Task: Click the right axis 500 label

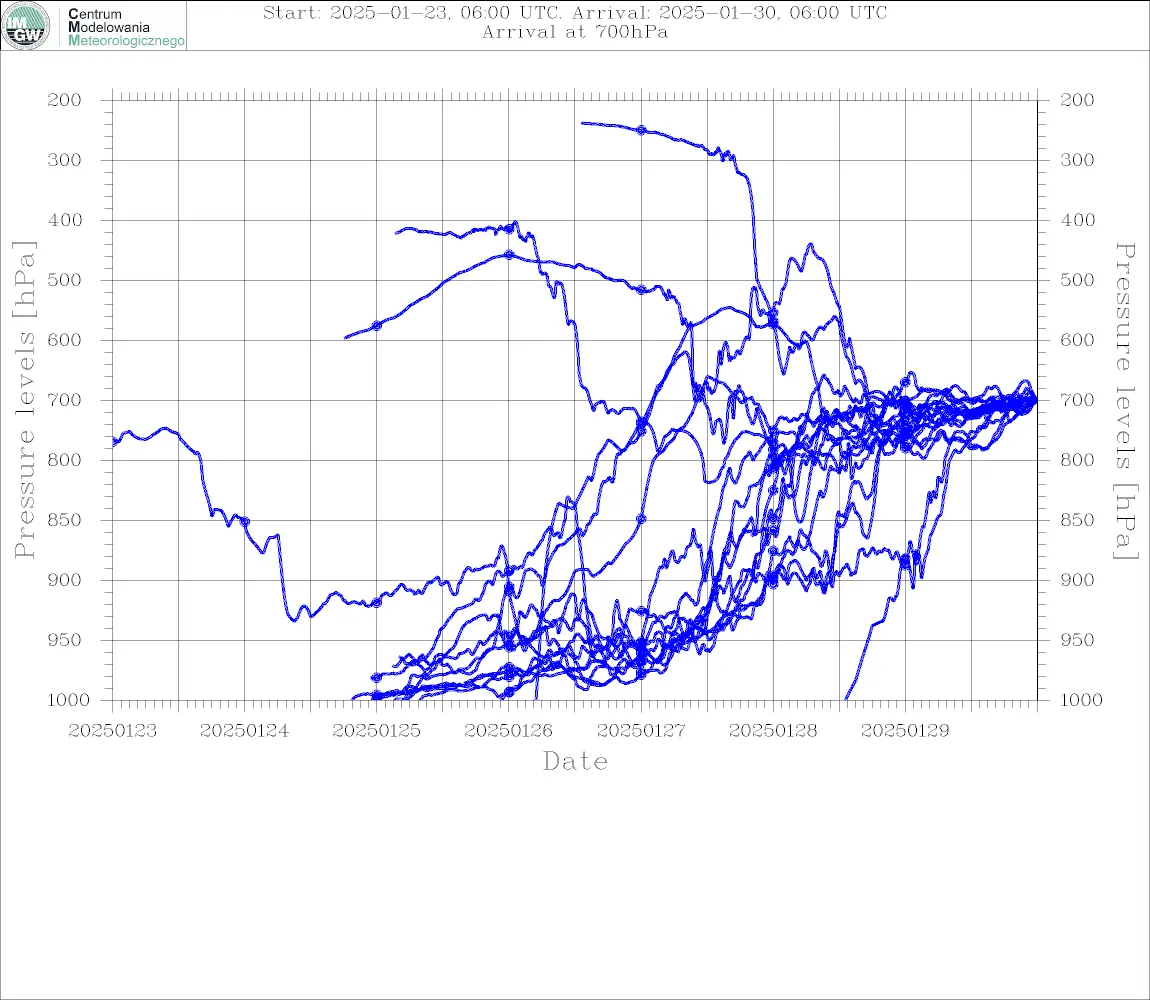Action: (1077, 280)
